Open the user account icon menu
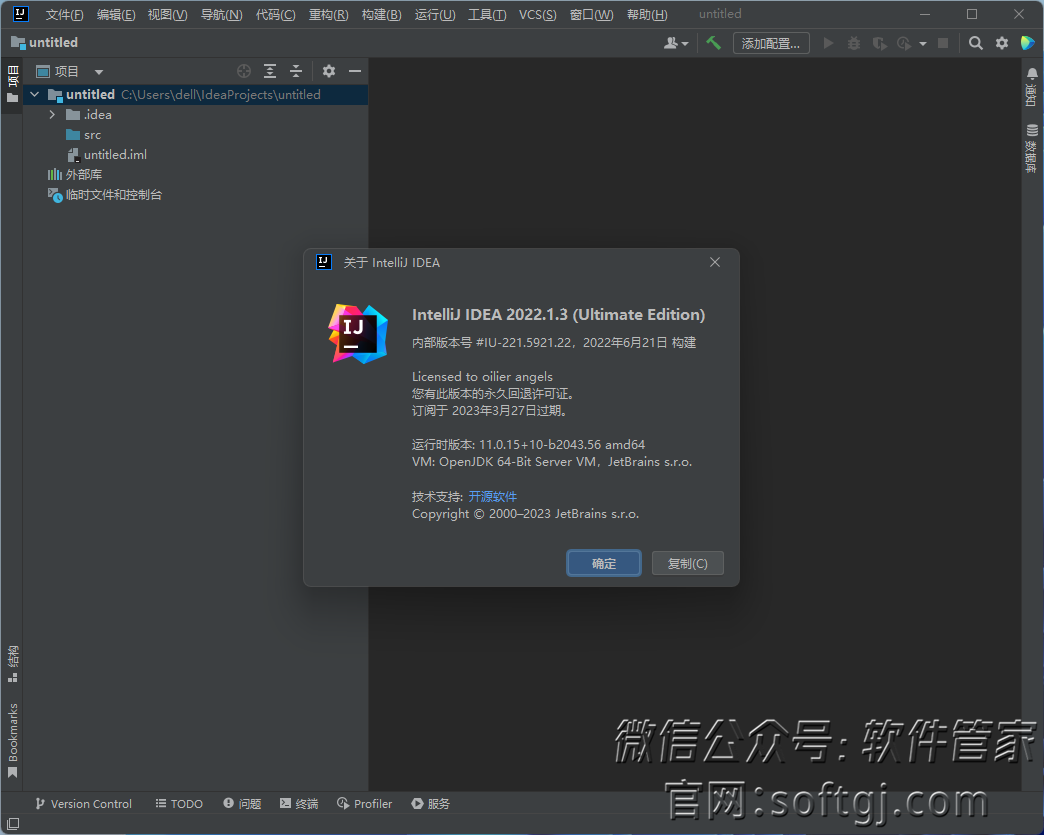The image size is (1044, 835). (x=676, y=43)
